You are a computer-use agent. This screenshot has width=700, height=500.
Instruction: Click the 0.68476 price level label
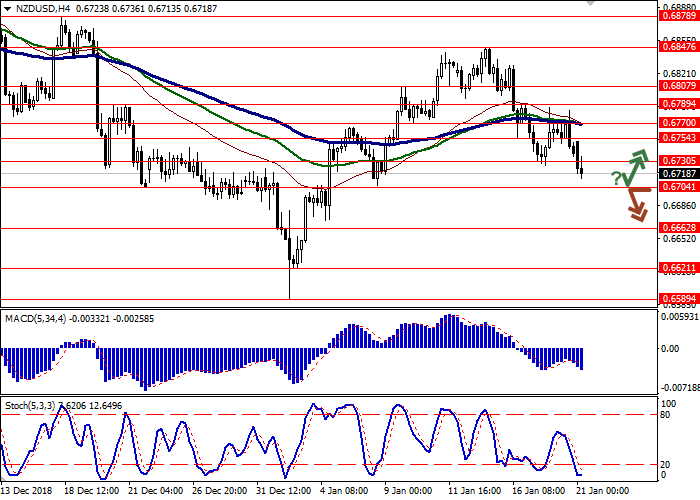coord(677,47)
